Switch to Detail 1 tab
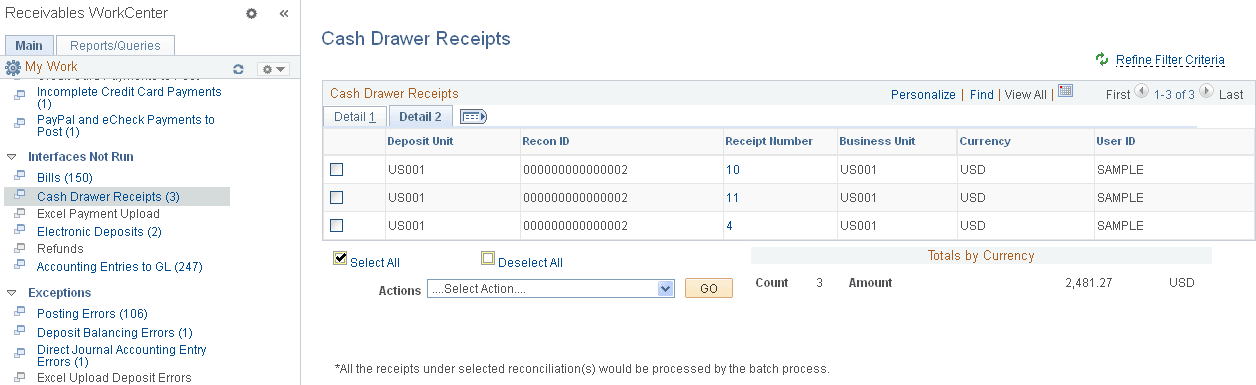 point(355,117)
